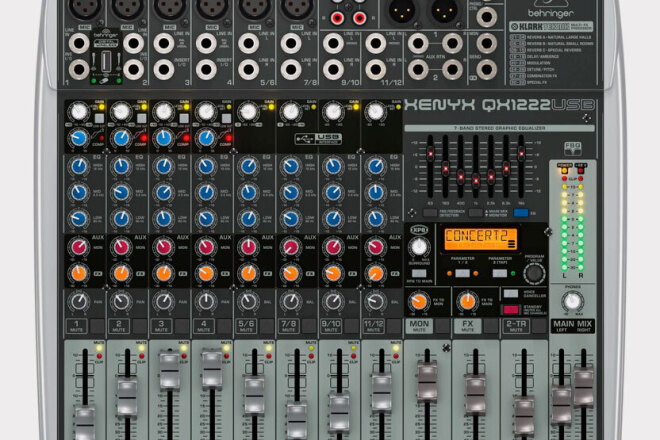The image size is (660, 440).
Task: Move the Main Mix right fader
Action: click(x=584, y=386)
